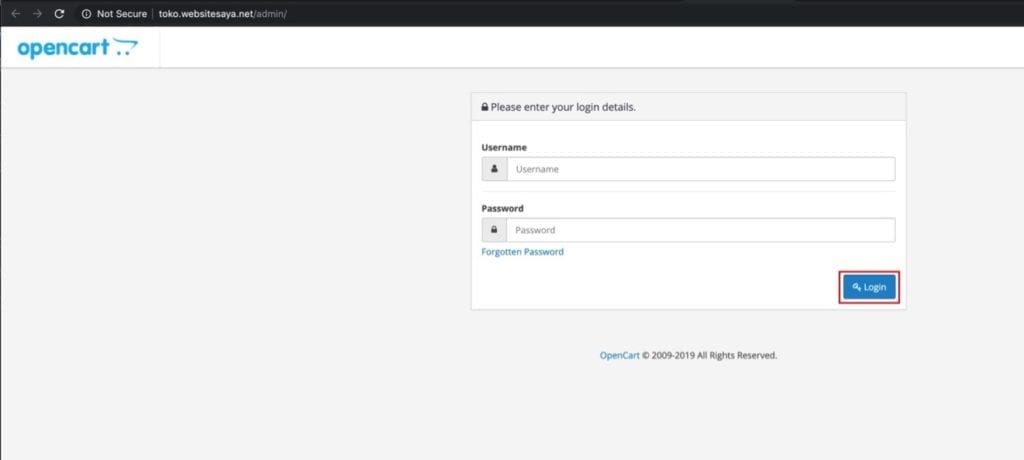Click the lock icon beside the Password field
The image size is (1024, 460).
pyautogui.click(x=494, y=230)
